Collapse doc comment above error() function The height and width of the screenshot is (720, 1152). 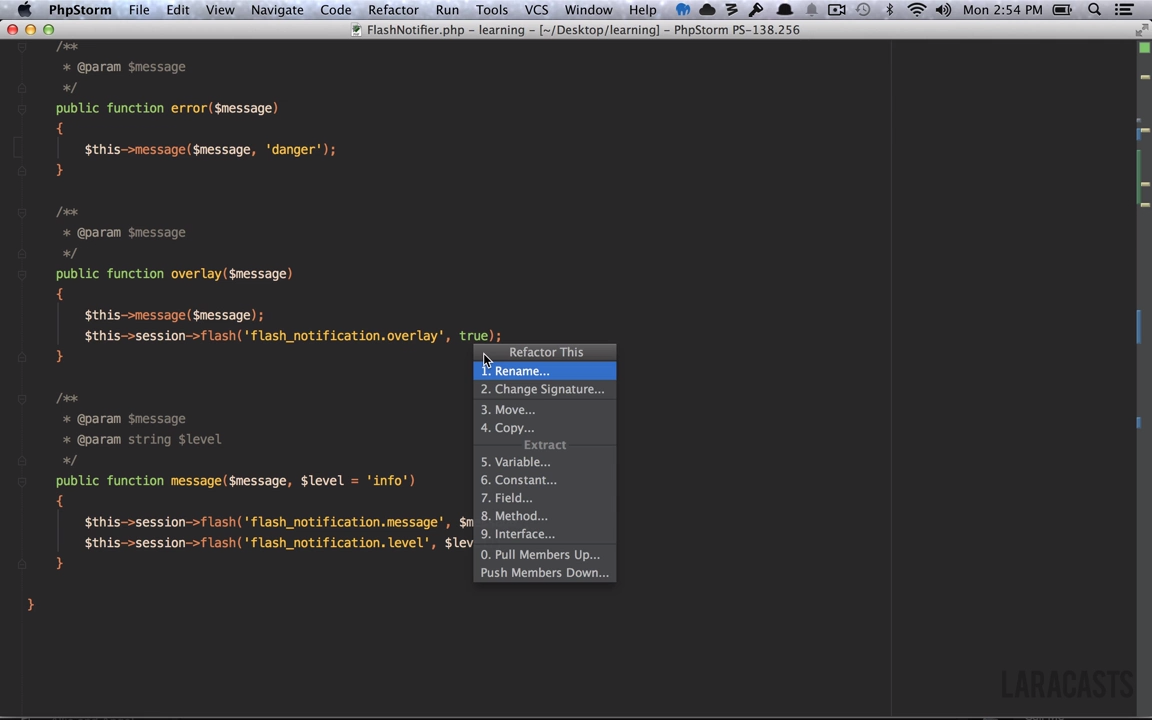(22, 47)
